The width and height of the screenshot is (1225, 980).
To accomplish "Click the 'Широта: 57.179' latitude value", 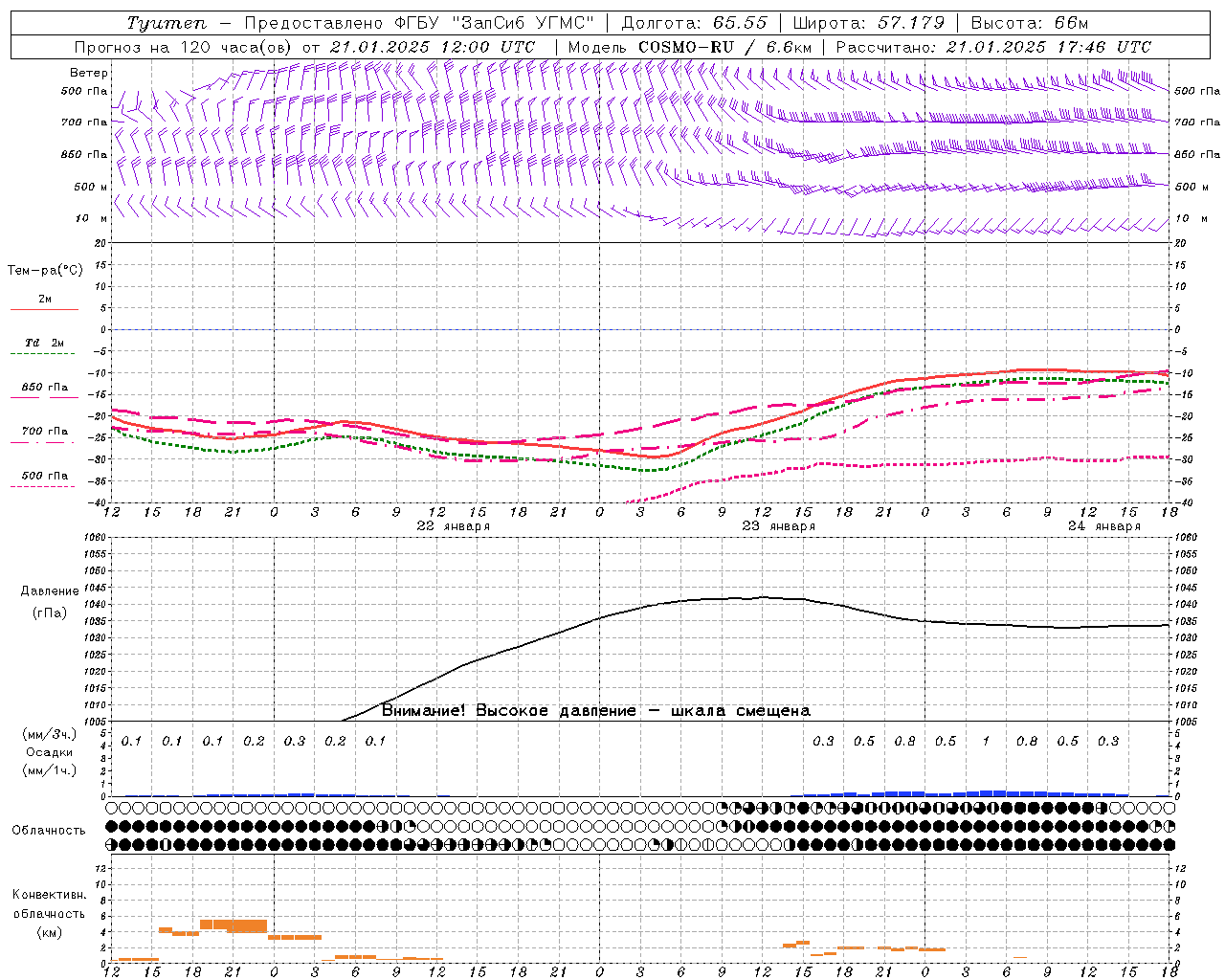I will (869, 23).
